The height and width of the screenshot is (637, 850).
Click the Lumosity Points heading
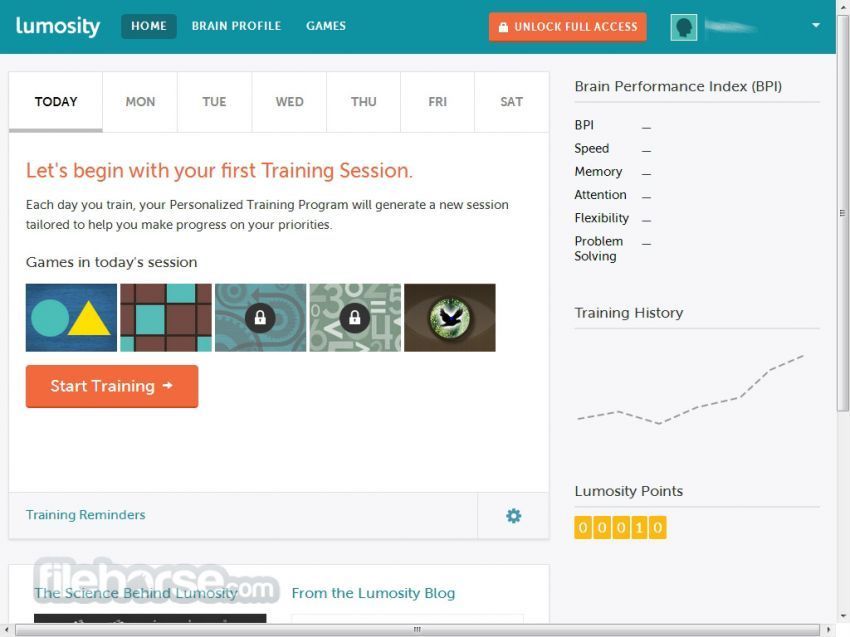coord(629,491)
